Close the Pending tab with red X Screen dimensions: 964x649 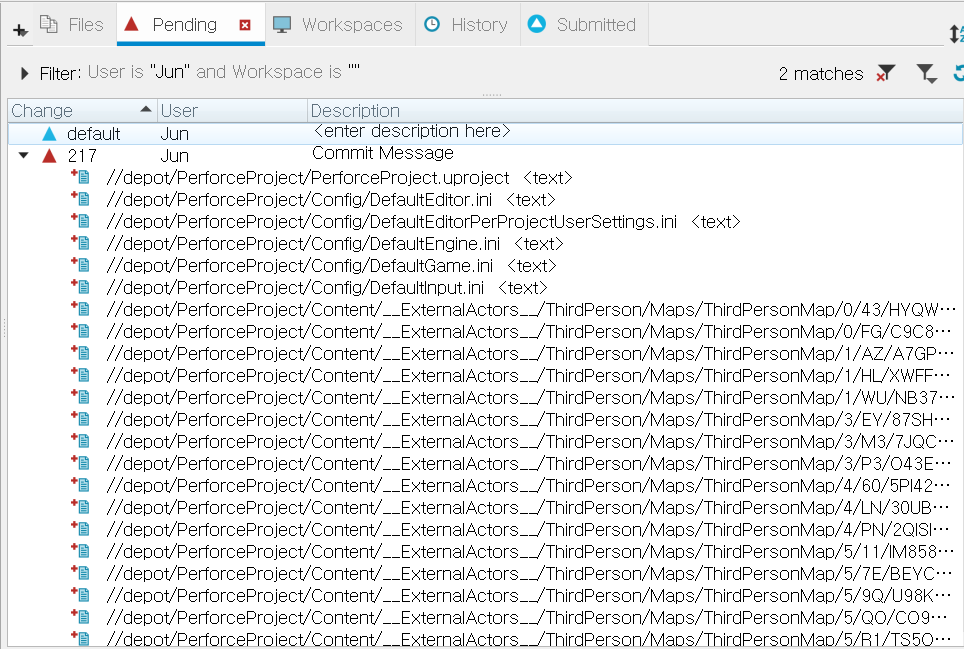point(245,25)
